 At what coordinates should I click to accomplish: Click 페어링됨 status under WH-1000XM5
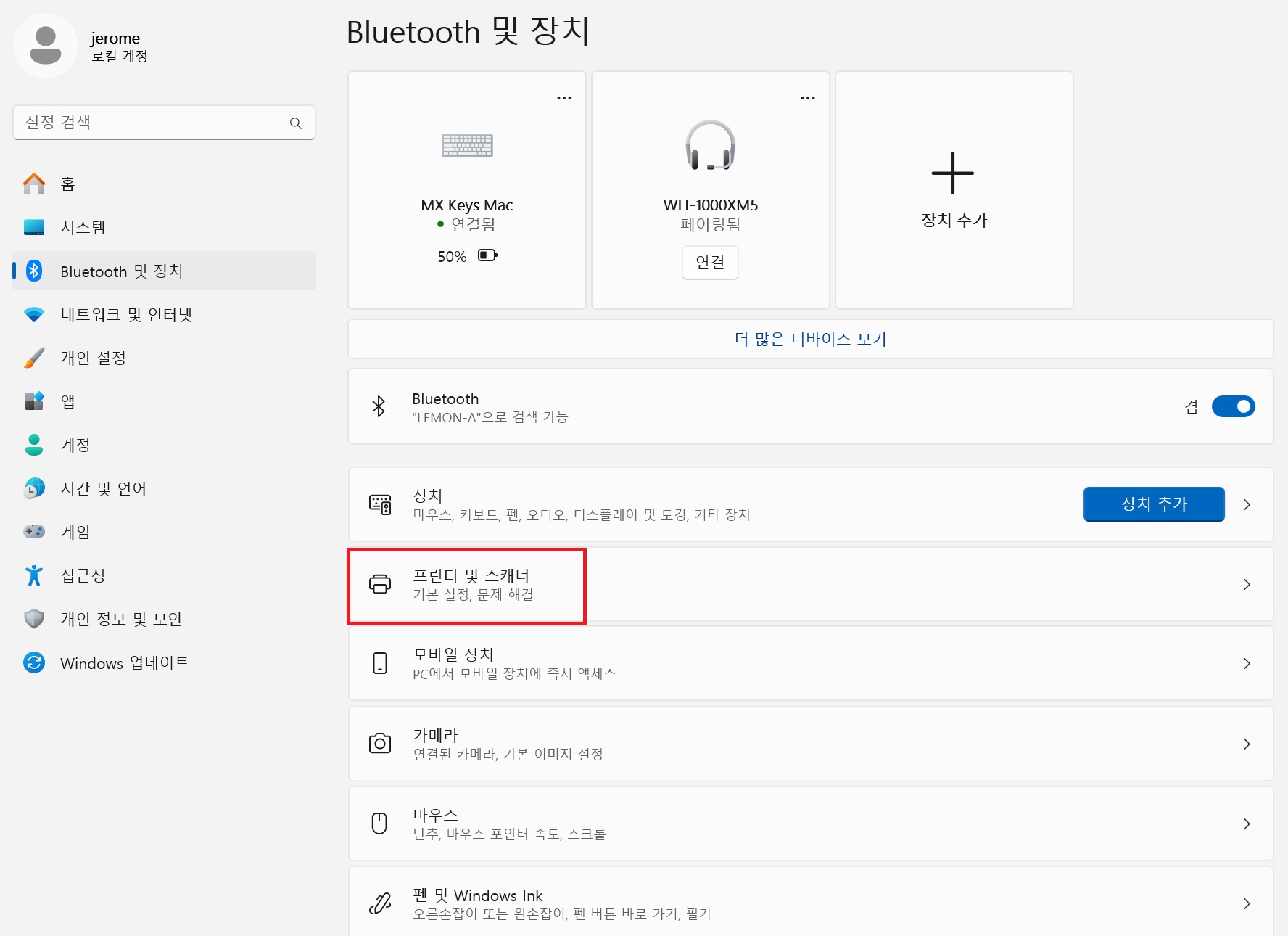711,224
